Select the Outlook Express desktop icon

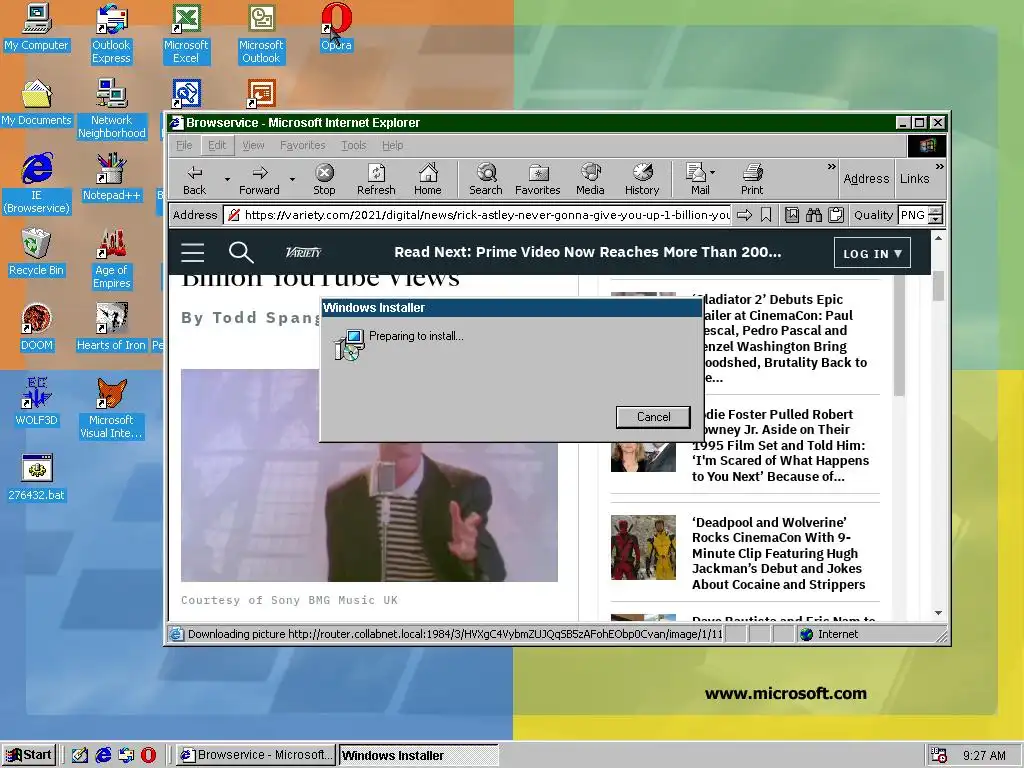(111, 34)
